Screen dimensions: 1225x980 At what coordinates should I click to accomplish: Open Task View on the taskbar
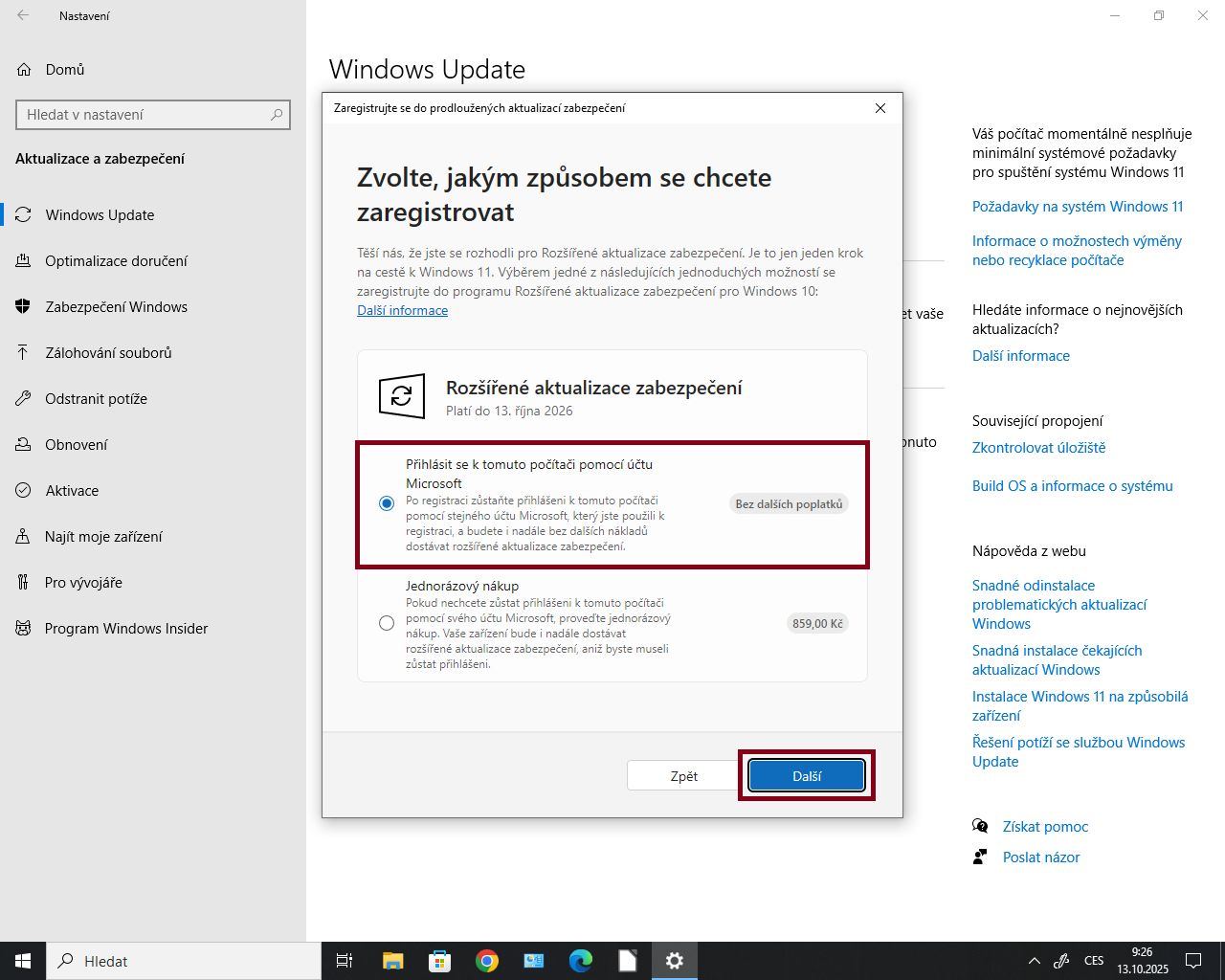(345, 961)
